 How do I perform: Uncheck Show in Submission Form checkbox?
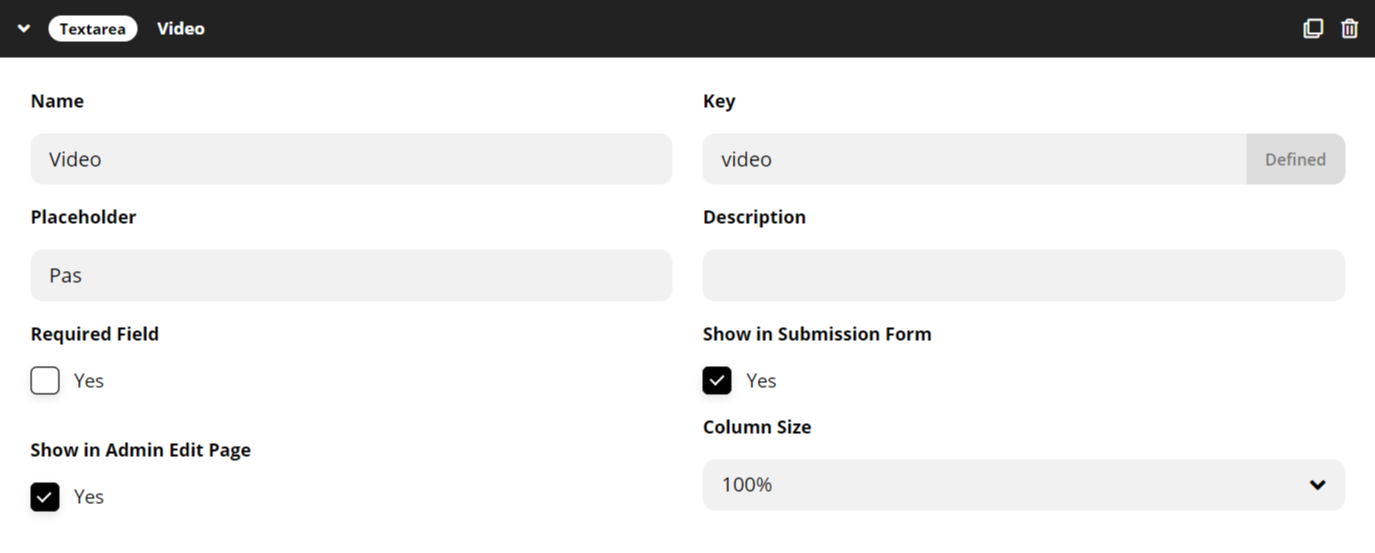717,381
